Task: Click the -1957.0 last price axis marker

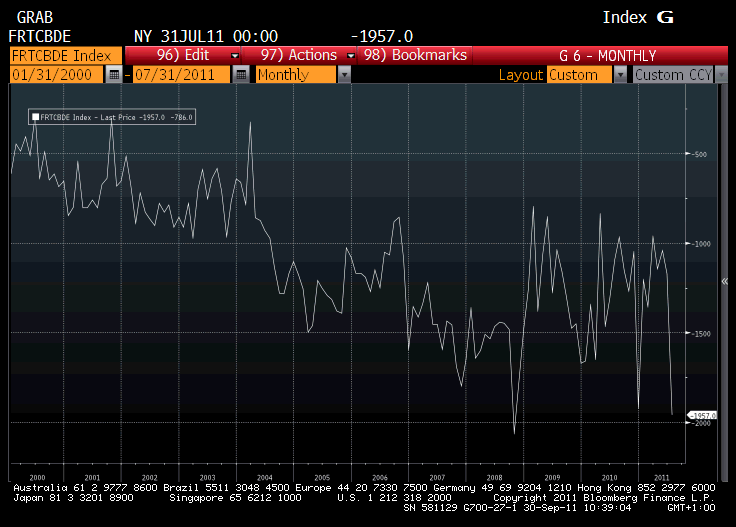Action: [702, 415]
